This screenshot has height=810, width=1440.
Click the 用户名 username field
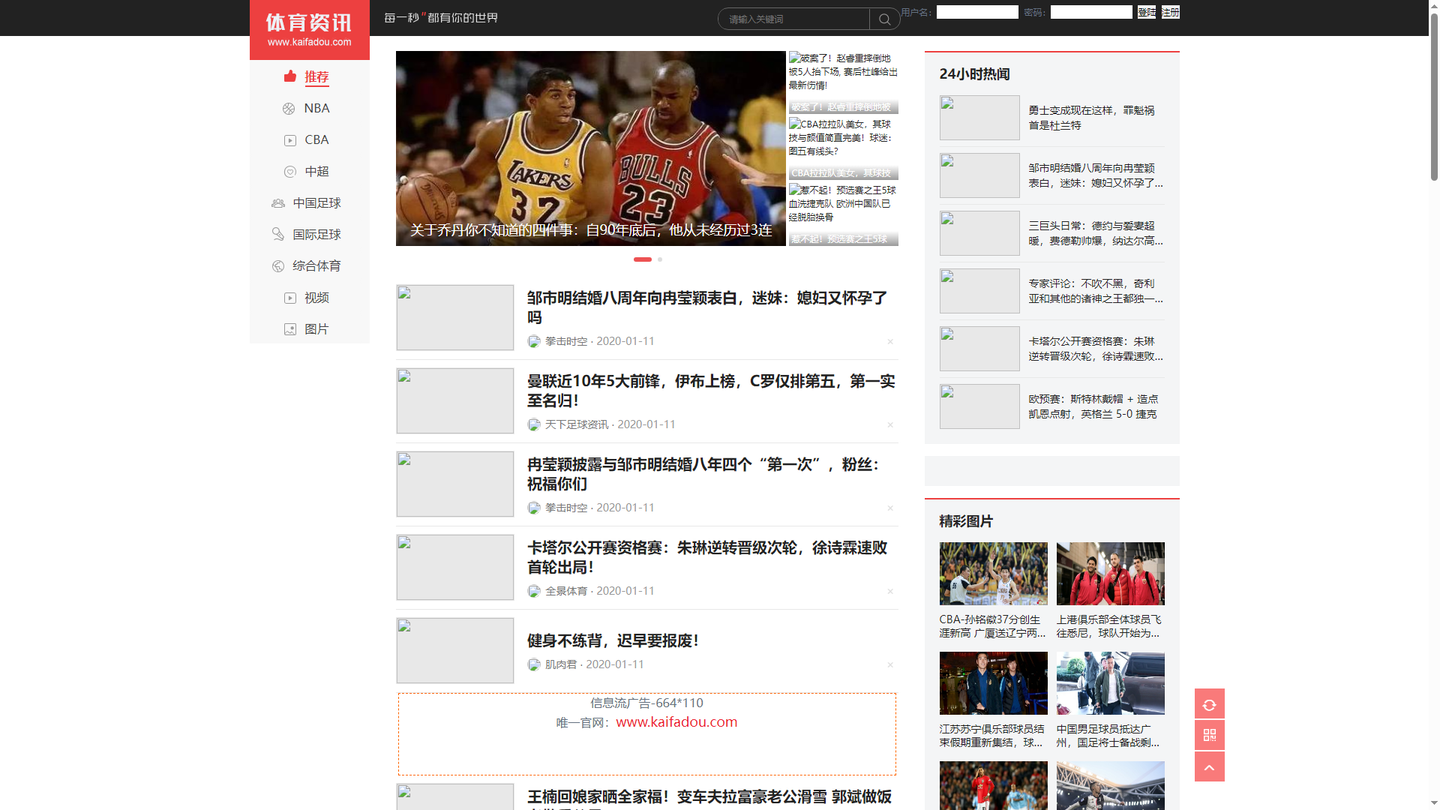coord(977,12)
